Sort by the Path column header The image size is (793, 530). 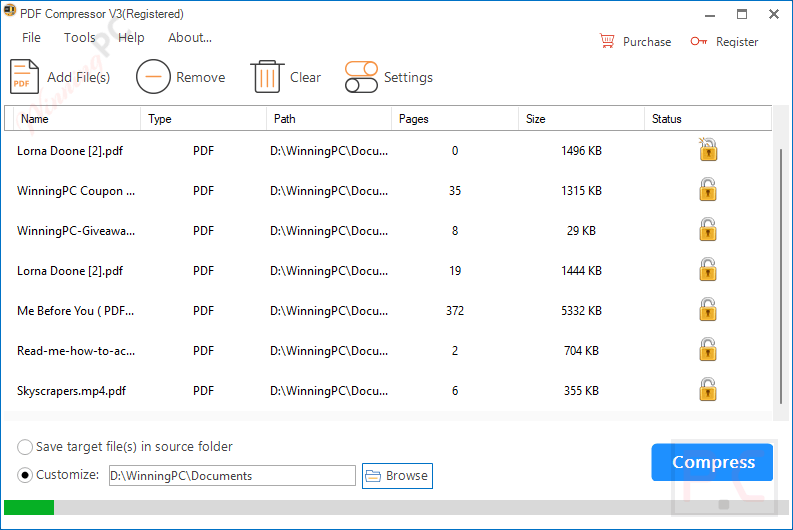click(x=329, y=119)
